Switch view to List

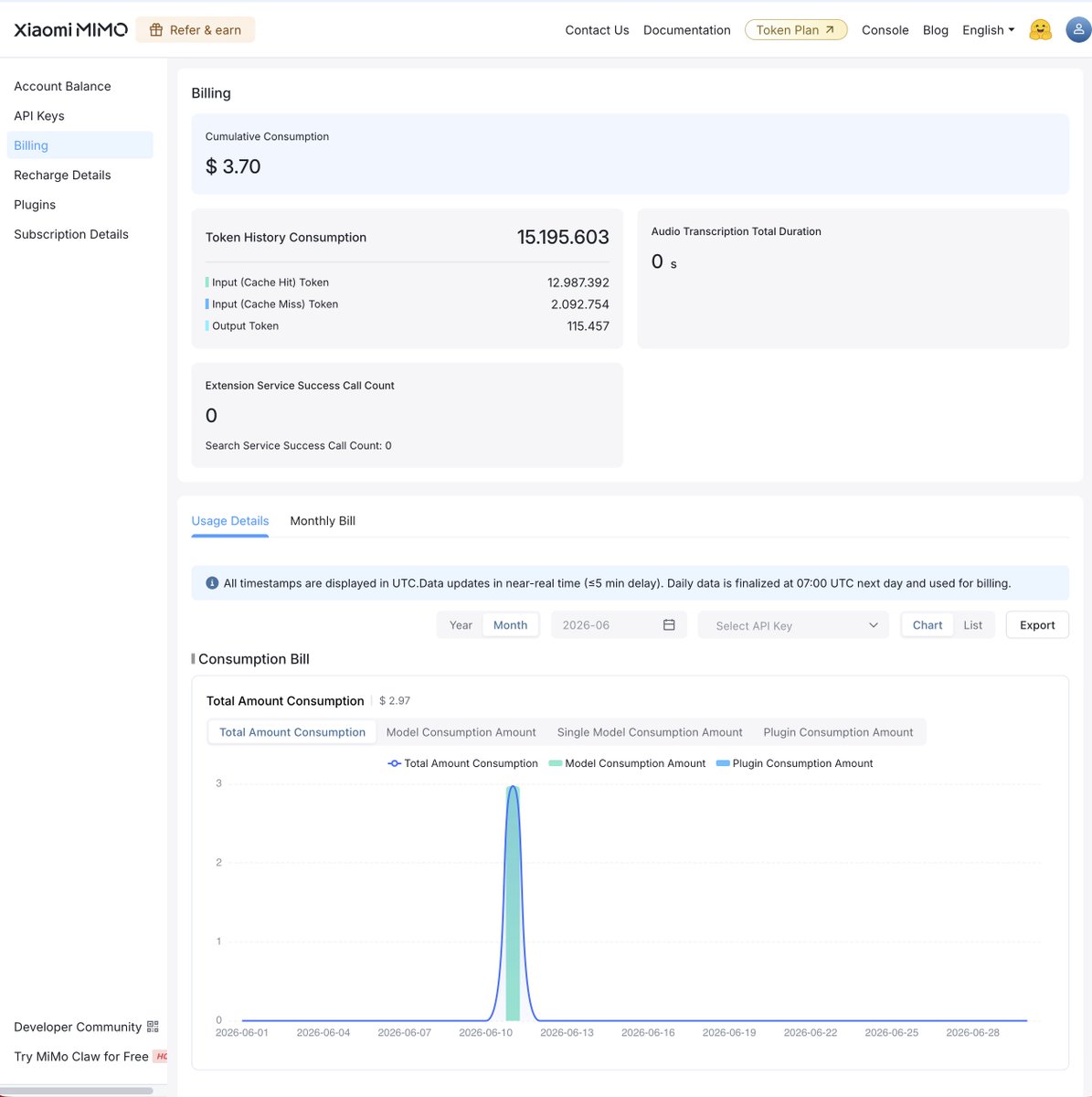click(x=972, y=625)
